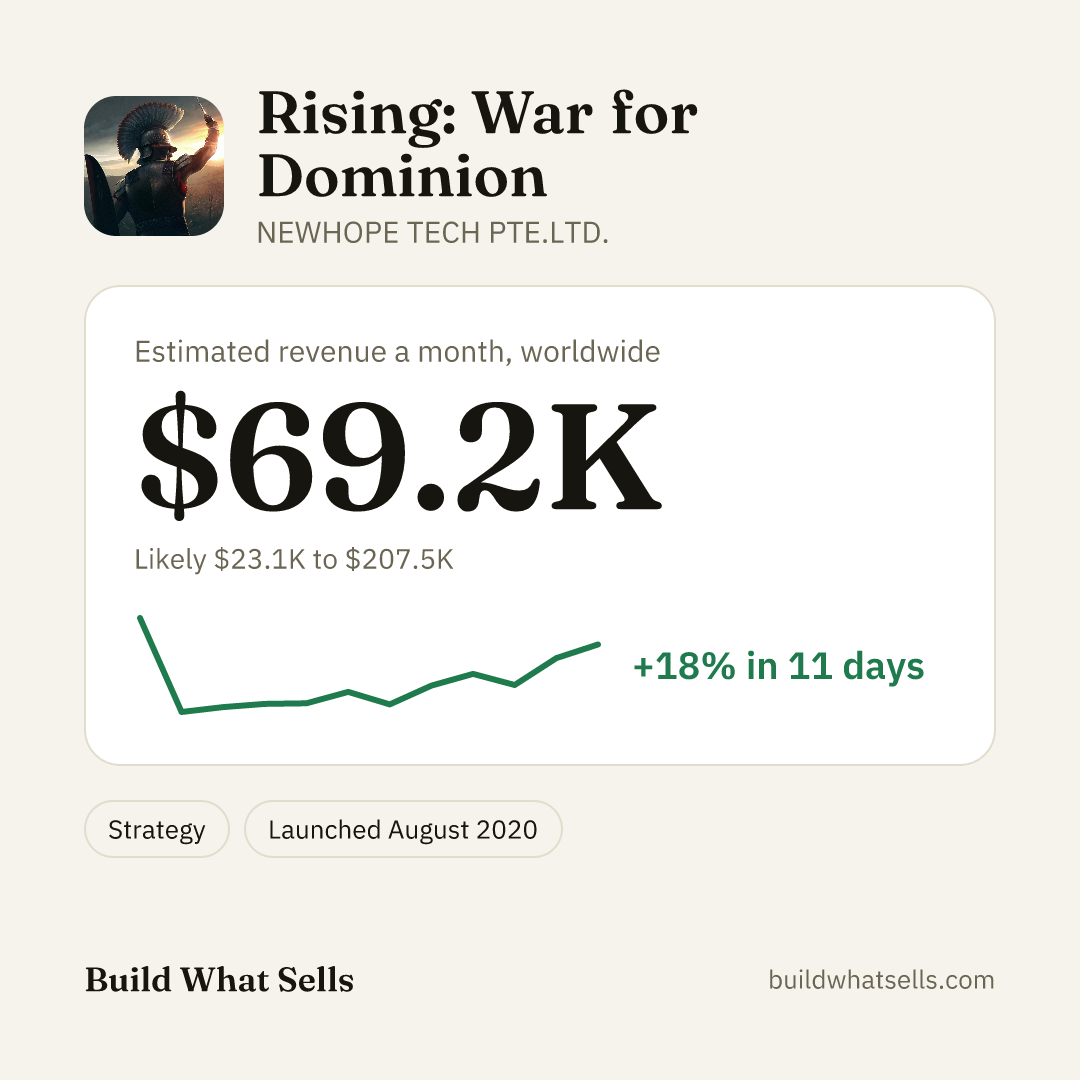Click the $23.1K lower estimate value

point(260,559)
